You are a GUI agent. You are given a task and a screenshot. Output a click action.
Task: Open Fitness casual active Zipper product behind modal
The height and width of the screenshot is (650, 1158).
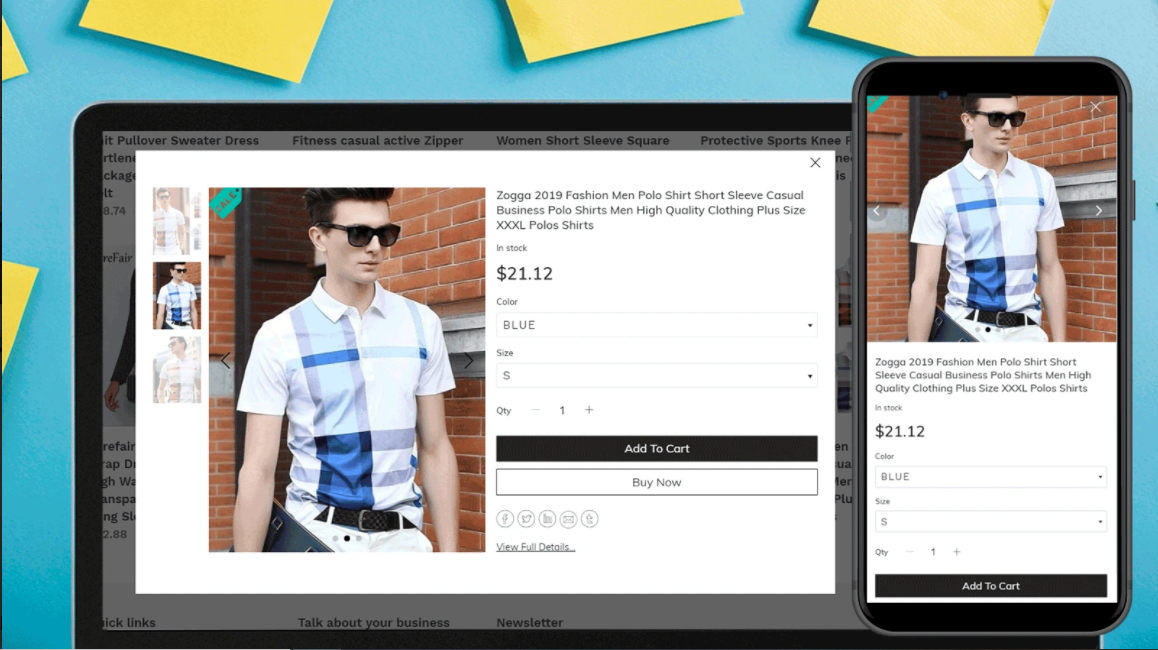377,140
